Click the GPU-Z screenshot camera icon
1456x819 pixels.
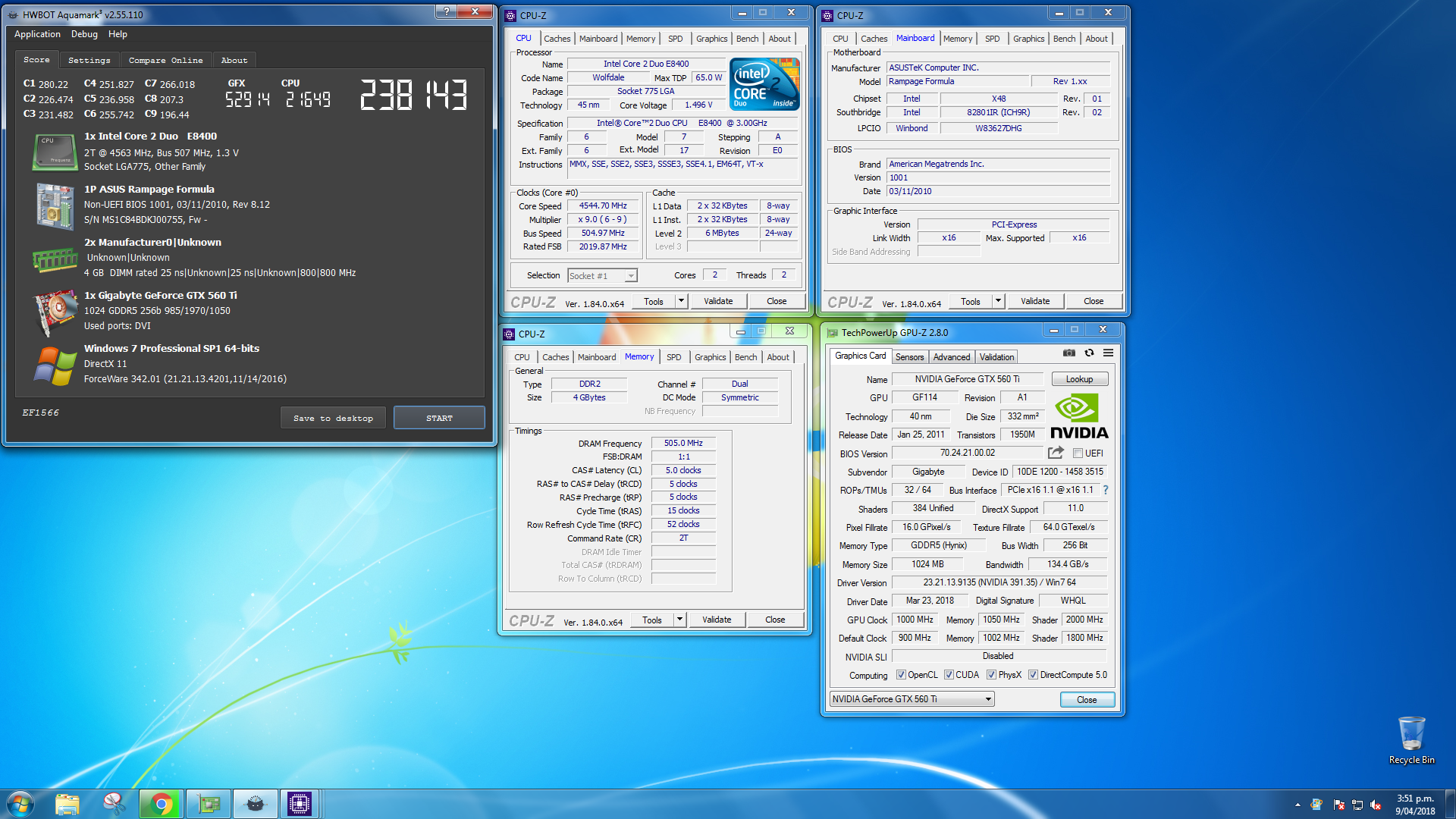click(x=1068, y=353)
